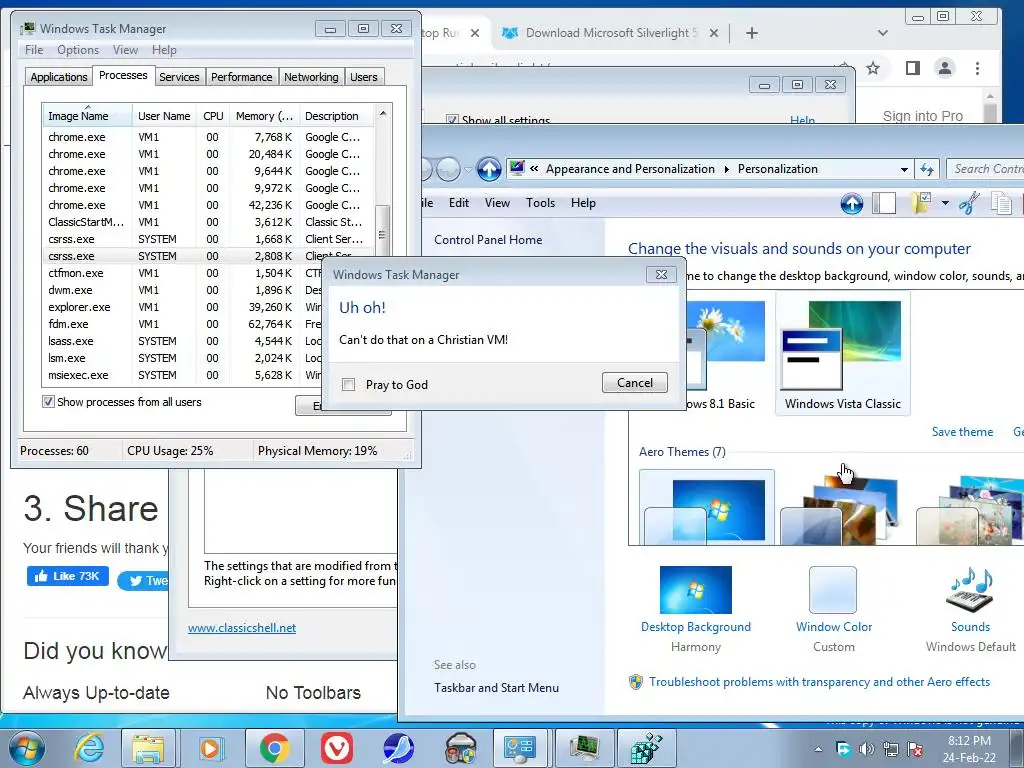Viewport: 1024px width, 768px height.
Task: Select the Windows Vista Classic theme
Action: pyautogui.click(x=842, y=355)
